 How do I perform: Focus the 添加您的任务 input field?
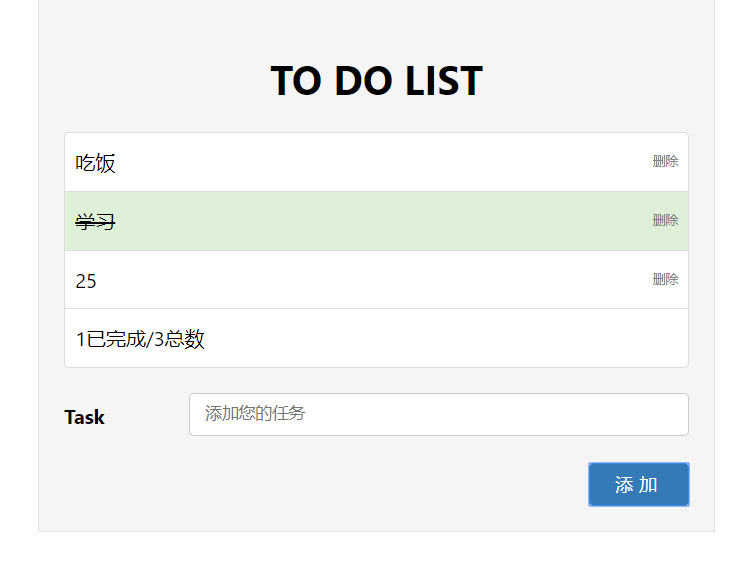(x=438, y=414)
